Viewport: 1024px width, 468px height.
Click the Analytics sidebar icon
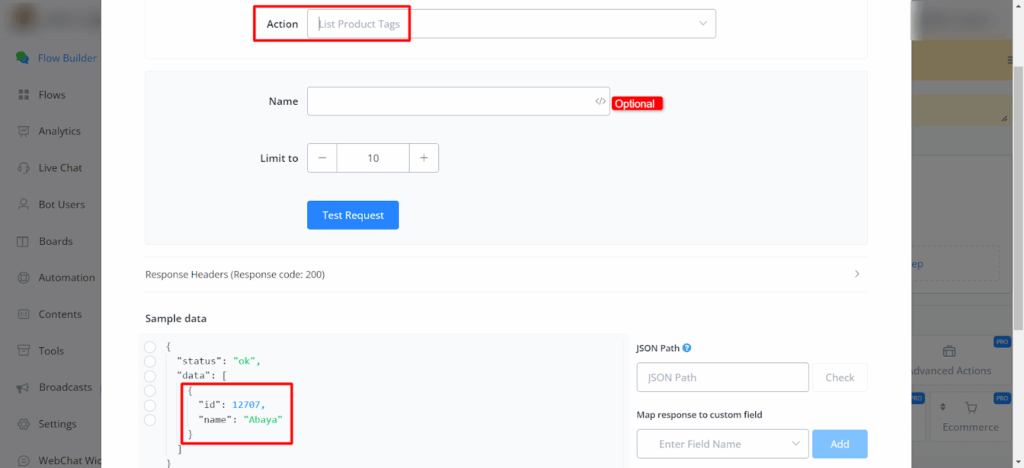pyautogui.click(x=22, y=131)
